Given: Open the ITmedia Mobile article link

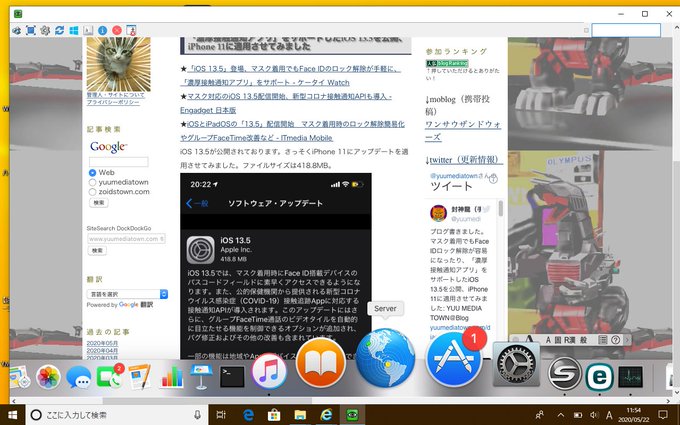Looking at the screenshot, I should click(x=292, y=131).
